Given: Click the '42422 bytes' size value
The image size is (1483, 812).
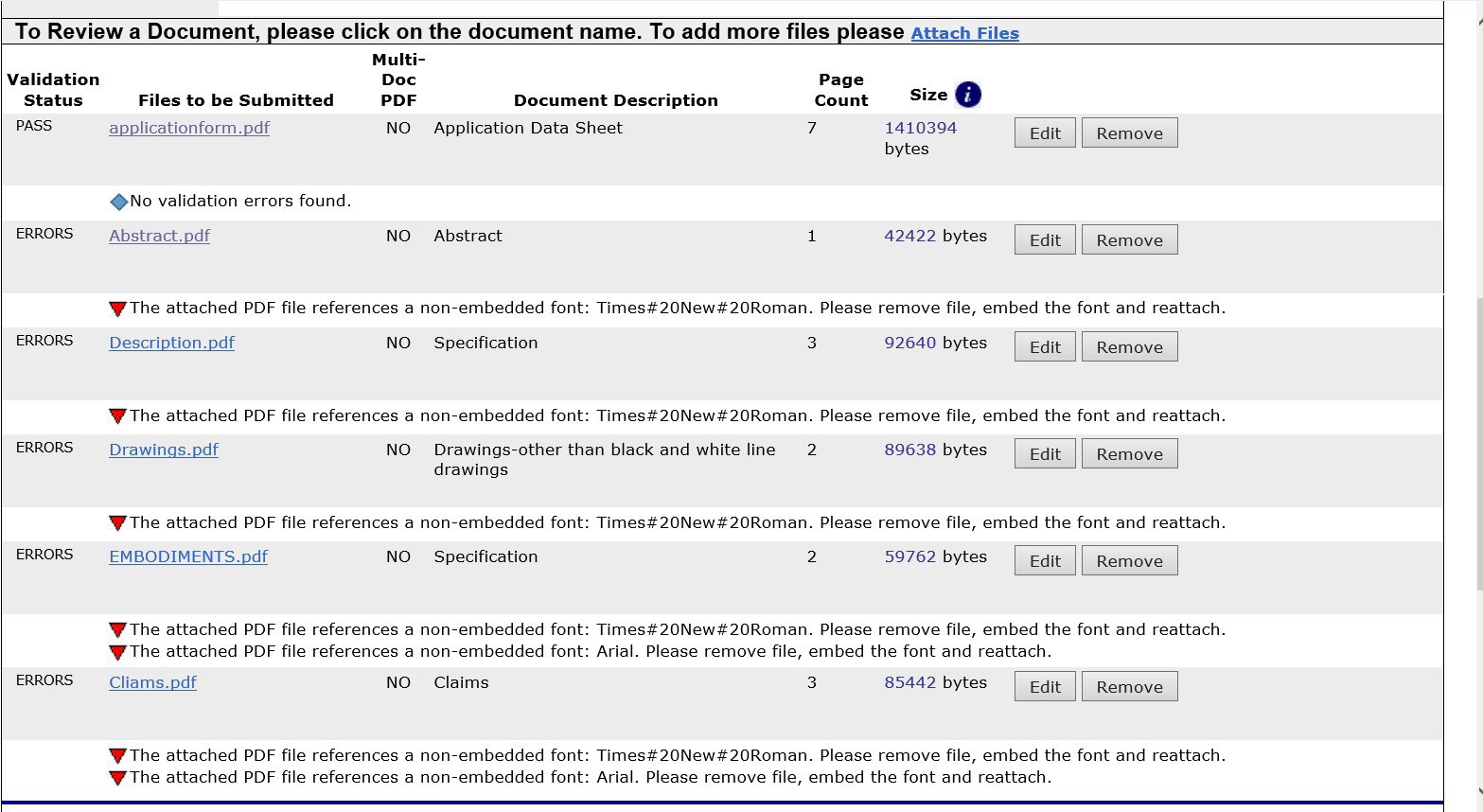Looking at the screenshot, I should 935,236.
